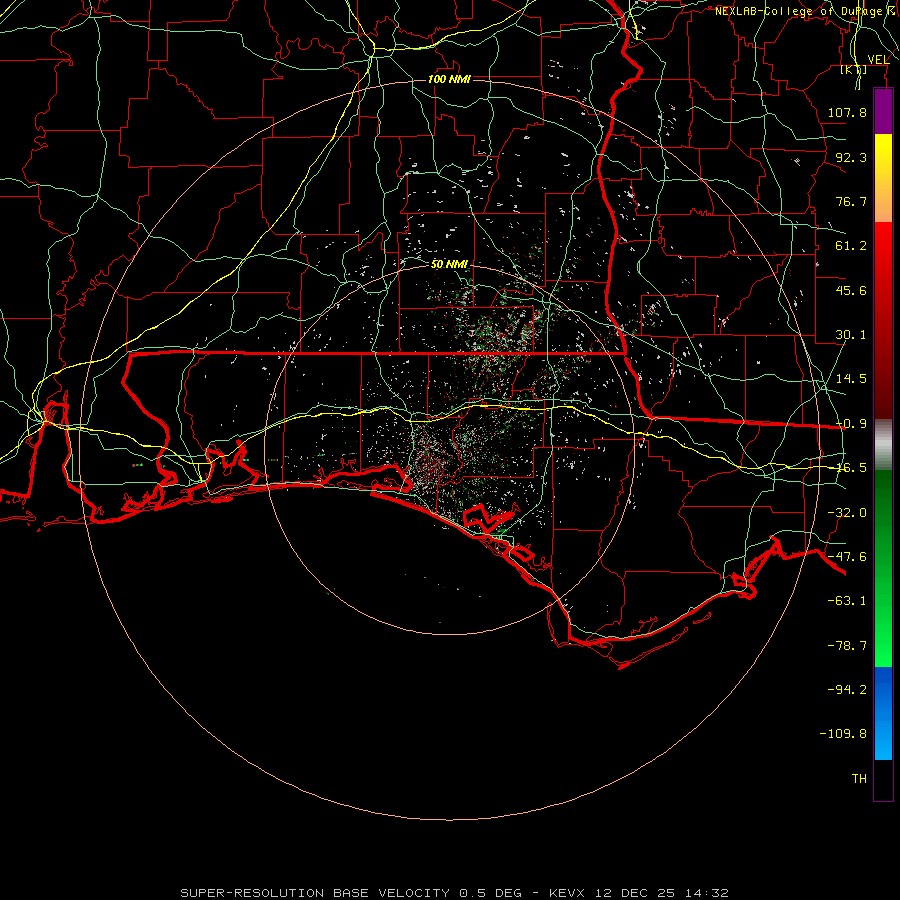Click the 50 NMI range ring label

pos(449,264)
